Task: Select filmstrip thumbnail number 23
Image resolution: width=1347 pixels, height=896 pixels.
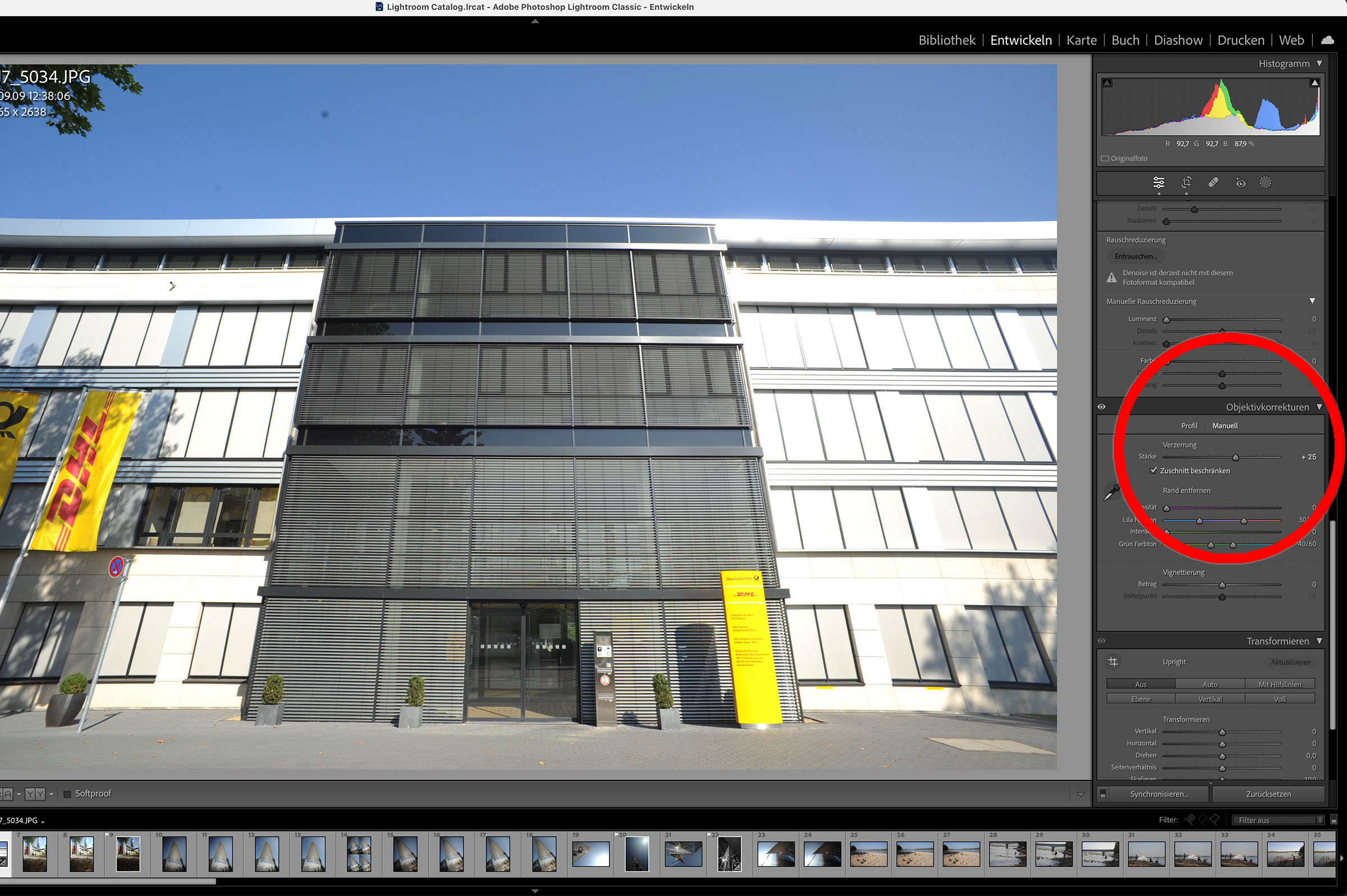Action: (776, 854)
